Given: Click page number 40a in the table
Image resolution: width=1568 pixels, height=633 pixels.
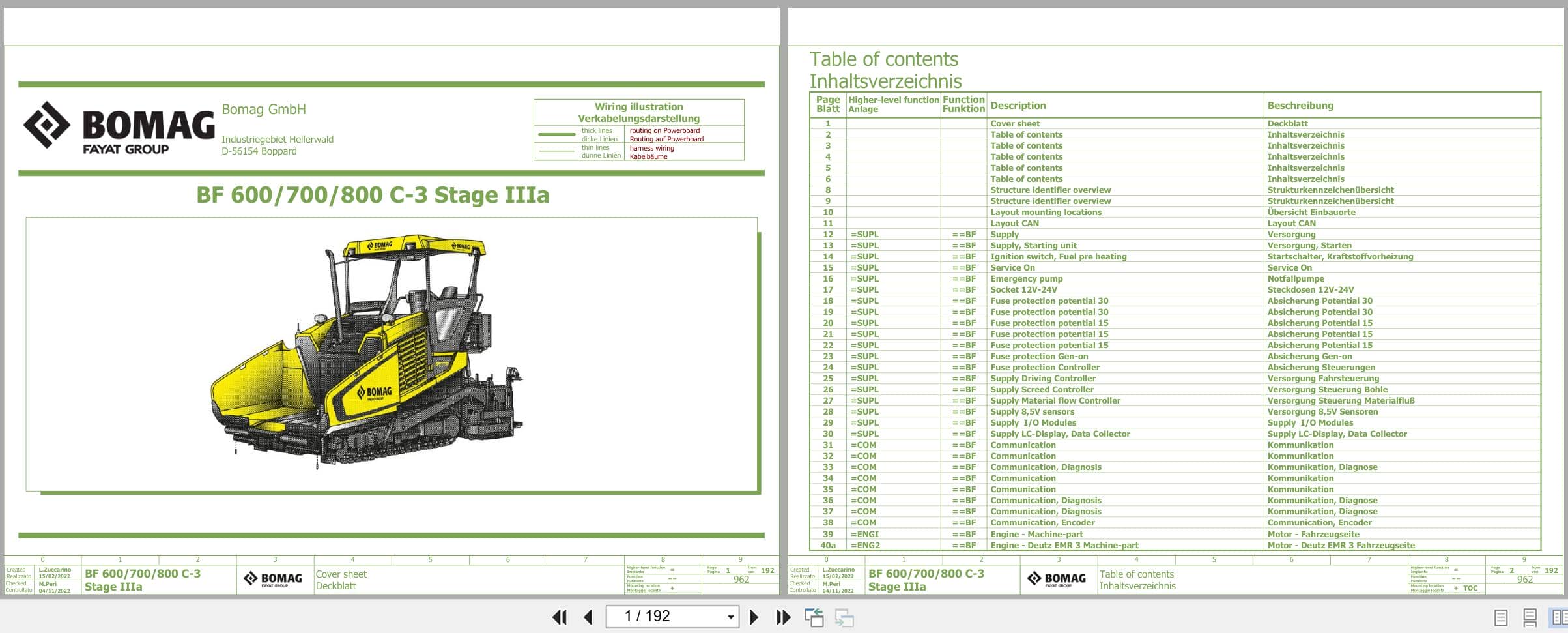Looking at the screenshot, I should pos(827,545).
